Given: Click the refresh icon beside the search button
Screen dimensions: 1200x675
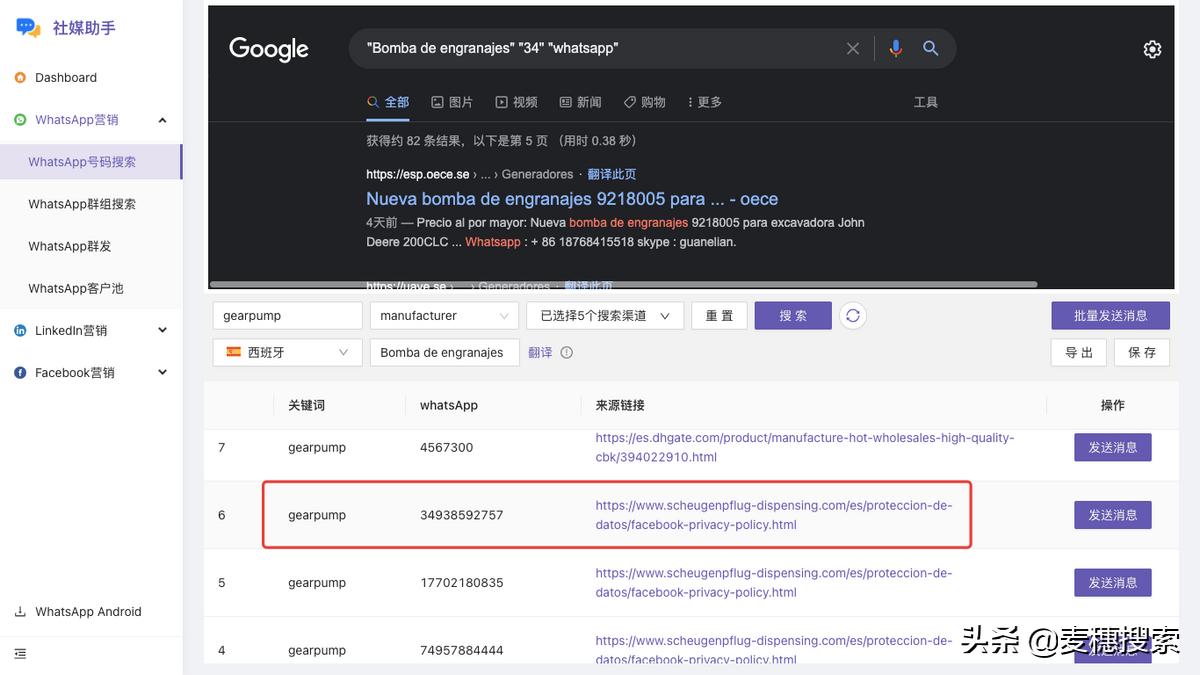Looking at the screenshot, I should click(852, 316).
